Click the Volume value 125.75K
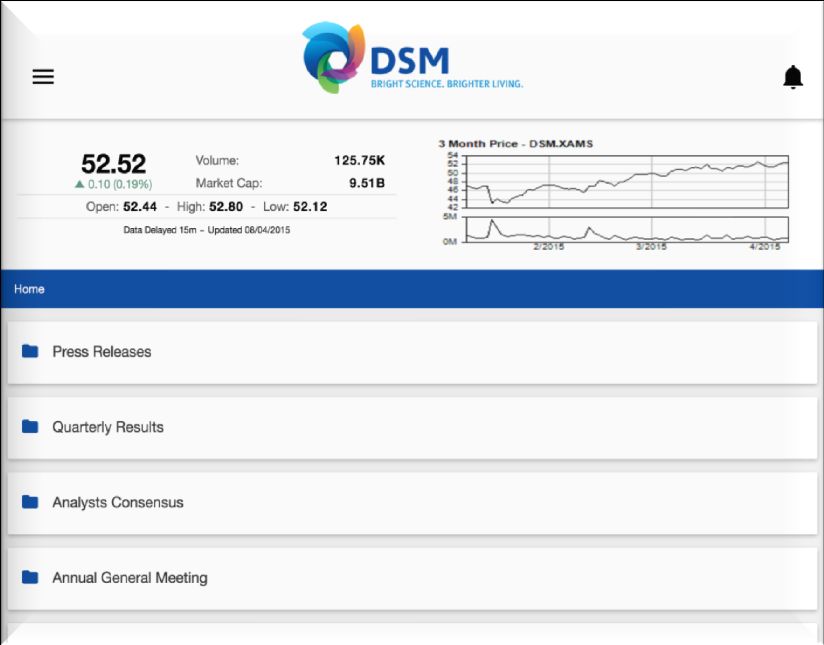The width and height of the screenshot is (824, 645). (x=359, y=160)
